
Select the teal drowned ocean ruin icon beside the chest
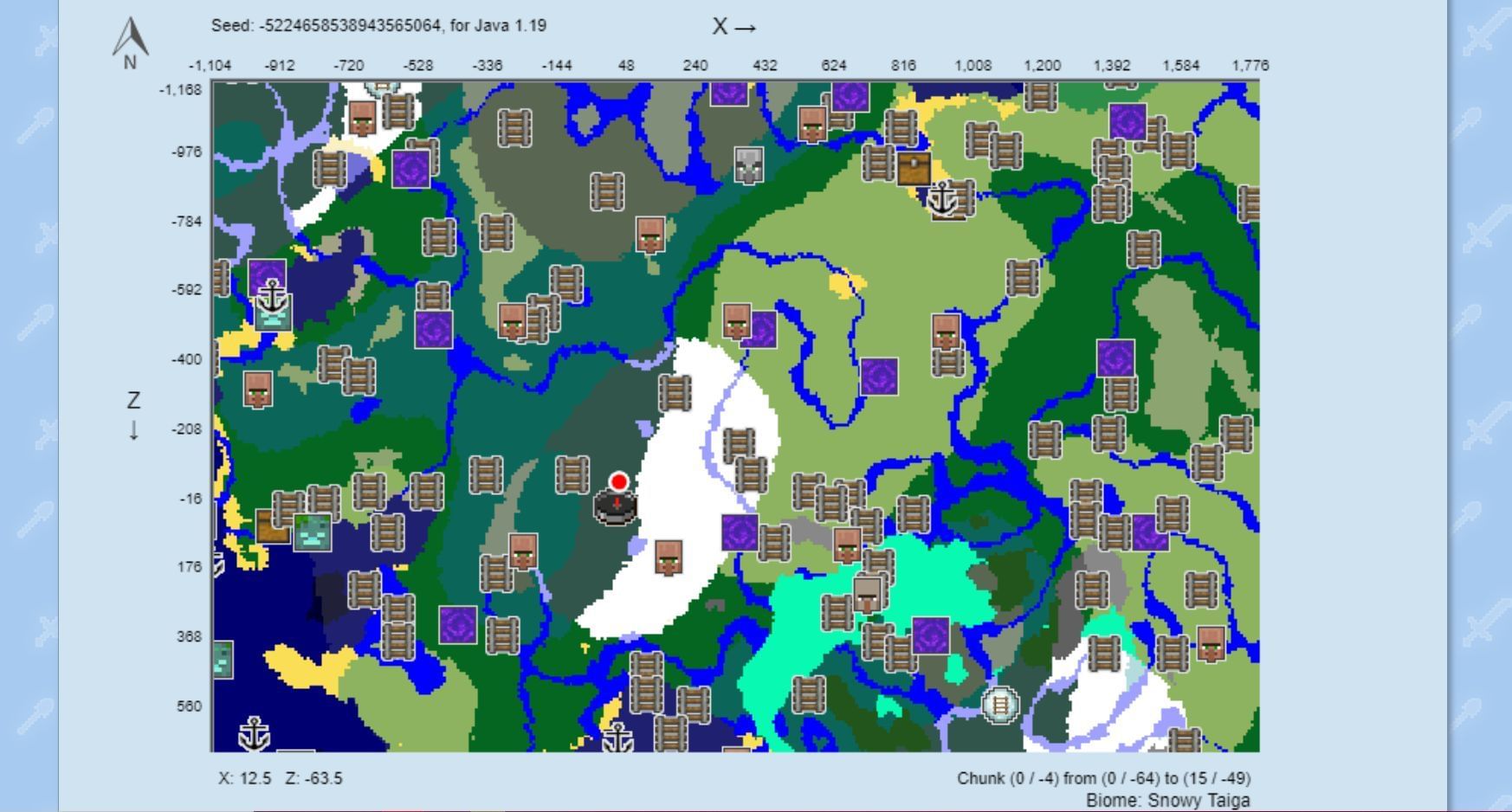312,532
